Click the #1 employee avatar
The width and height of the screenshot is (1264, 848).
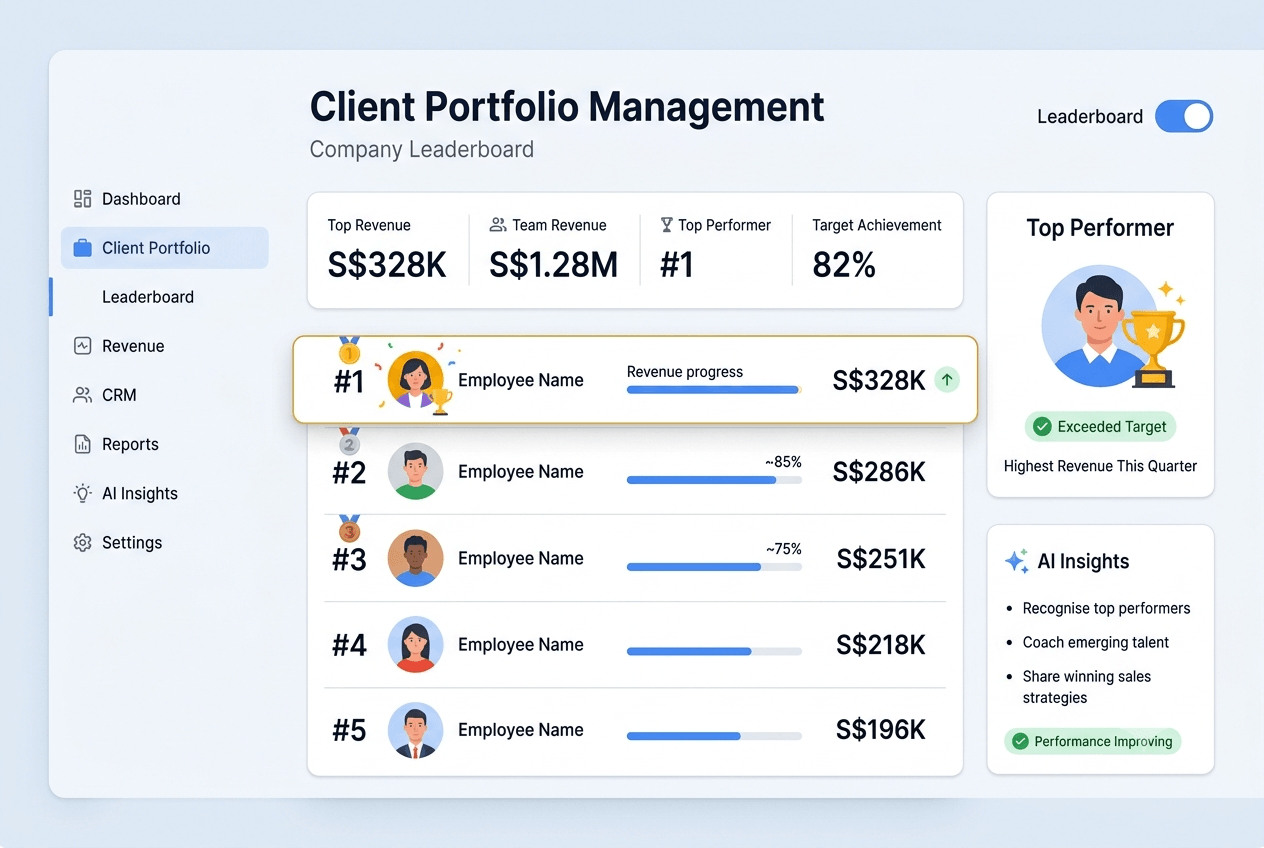415,380
